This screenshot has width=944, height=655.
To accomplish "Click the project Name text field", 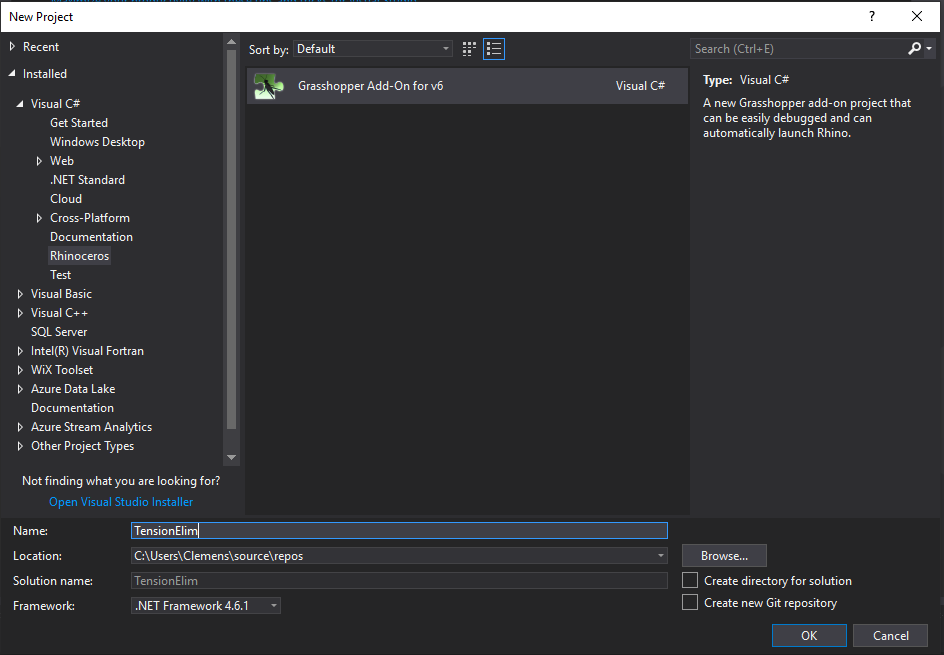I will [x=400, y=531].
